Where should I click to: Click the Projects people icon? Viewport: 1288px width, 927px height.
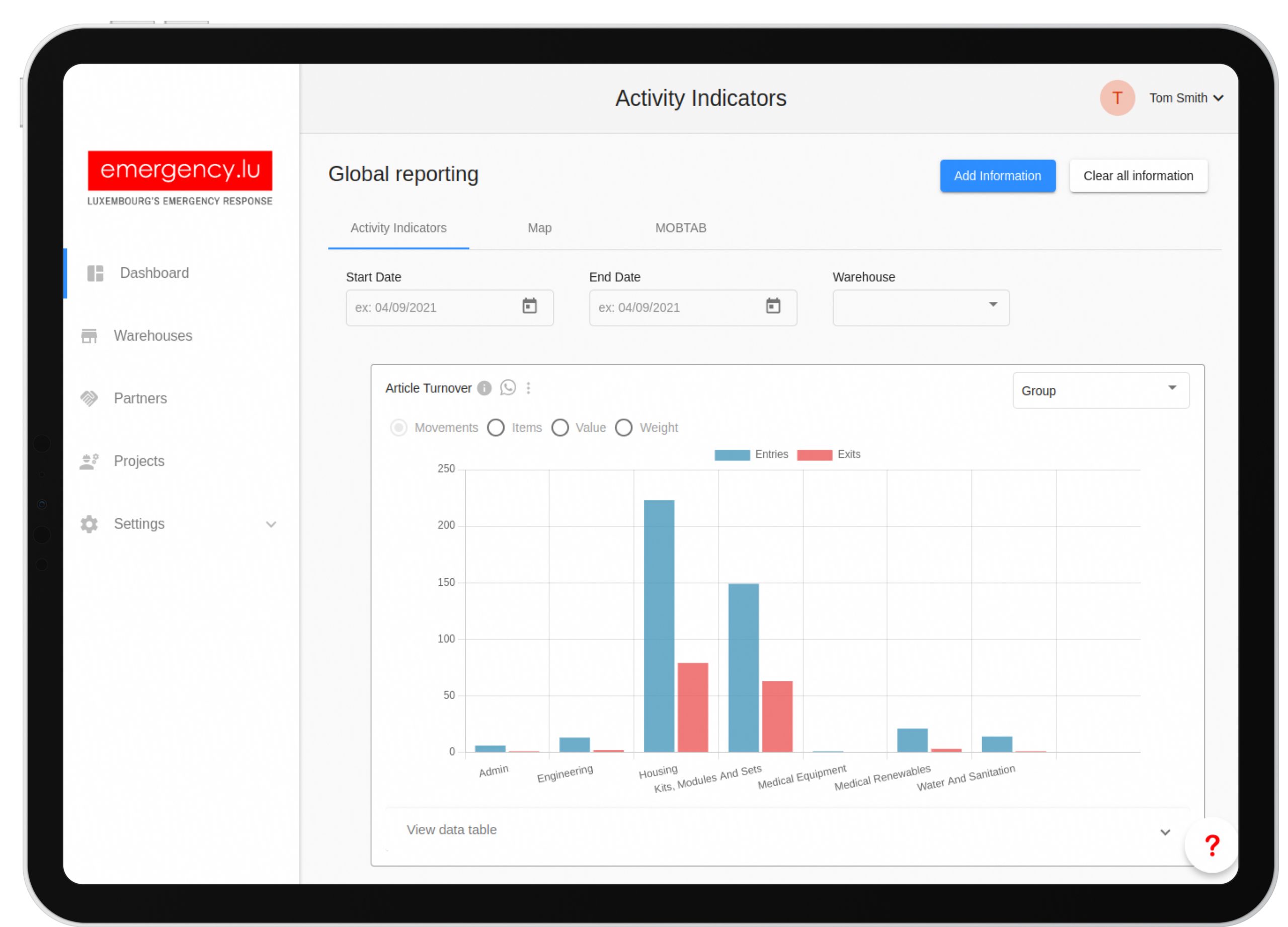pos(89,461)
